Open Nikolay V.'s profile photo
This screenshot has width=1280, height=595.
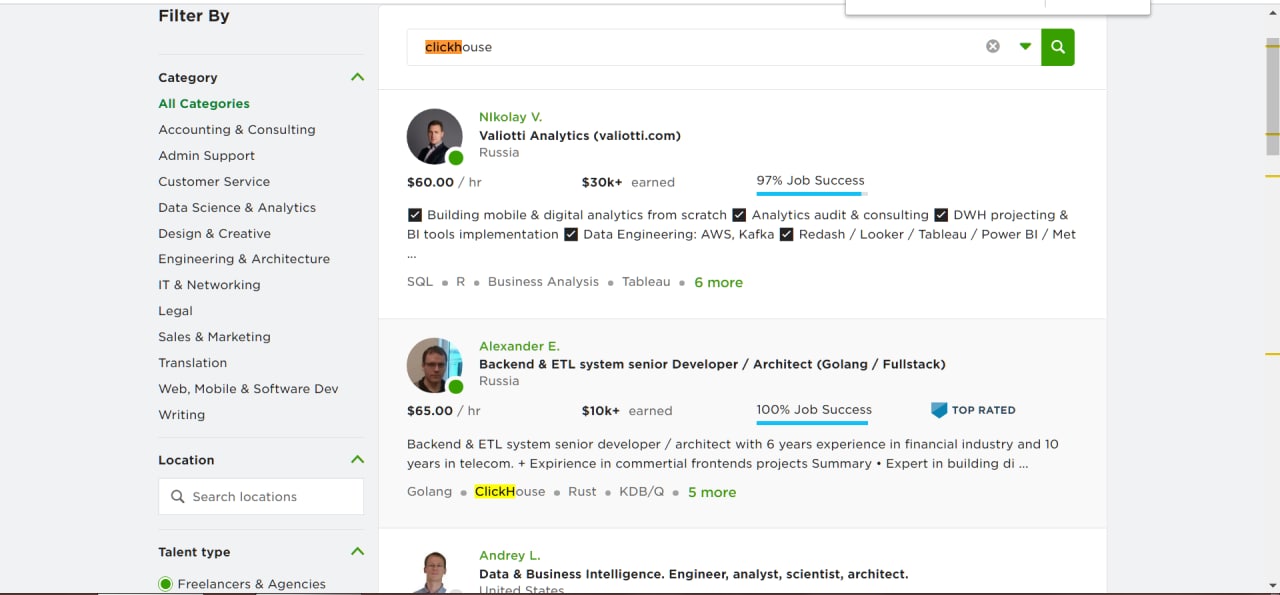435,136
